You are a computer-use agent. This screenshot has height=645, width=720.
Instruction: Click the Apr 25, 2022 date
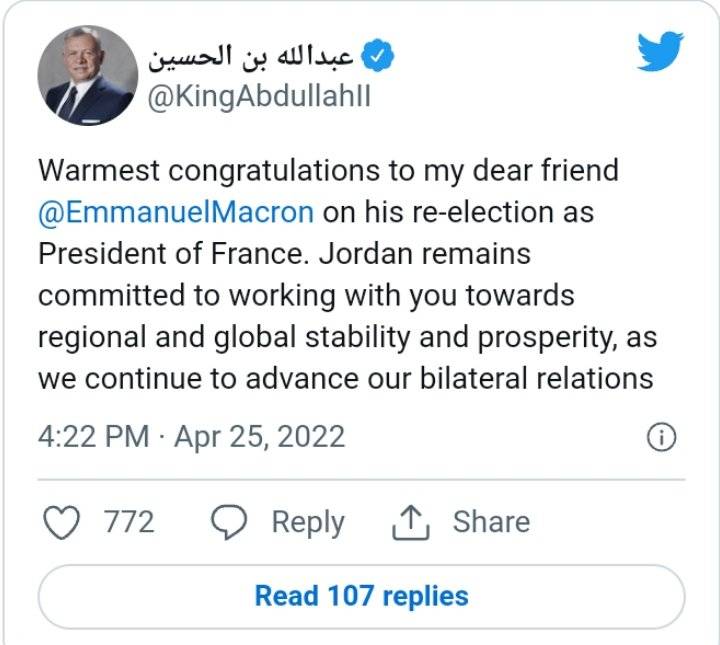point(259,437)
